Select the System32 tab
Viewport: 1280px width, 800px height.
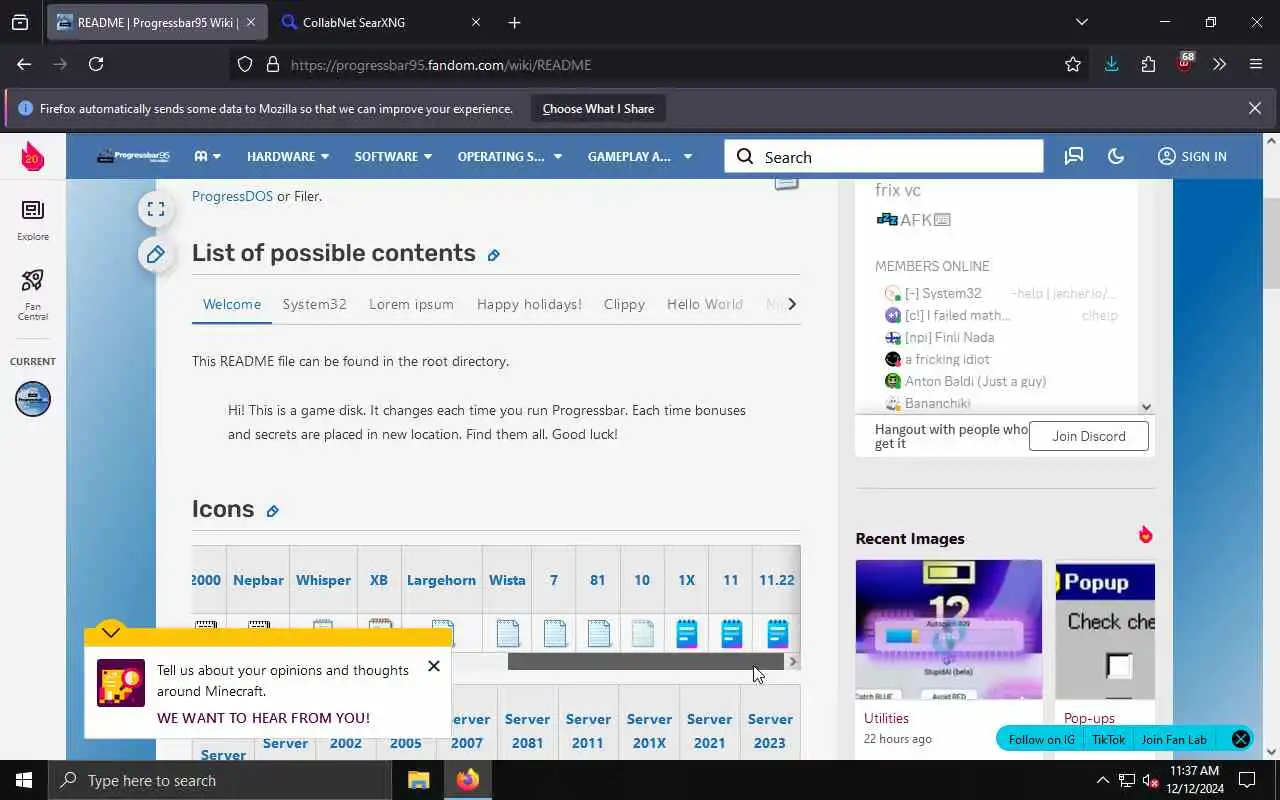(314, 304)
